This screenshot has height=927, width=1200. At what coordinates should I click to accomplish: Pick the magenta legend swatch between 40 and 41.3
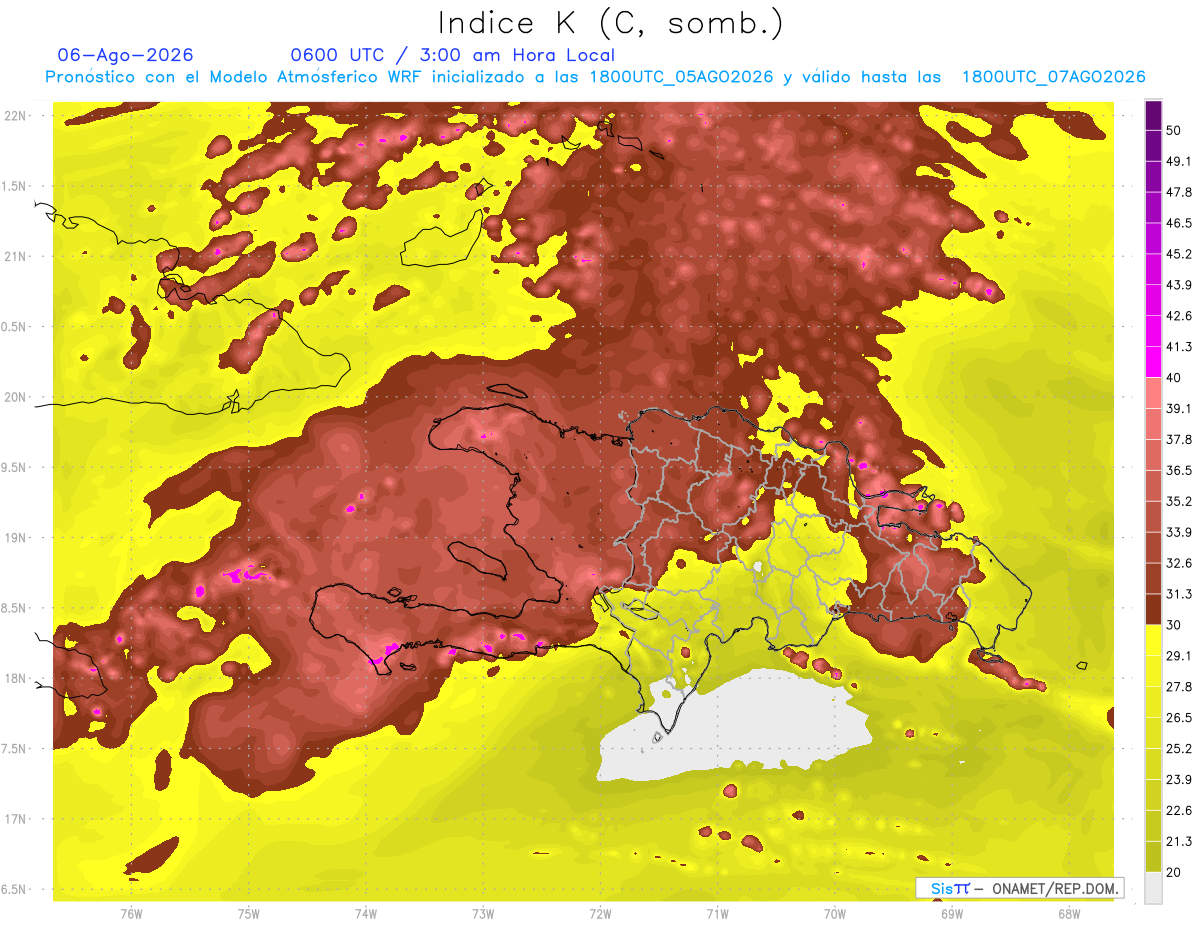pyautogui.click(x=1153, y=361)
